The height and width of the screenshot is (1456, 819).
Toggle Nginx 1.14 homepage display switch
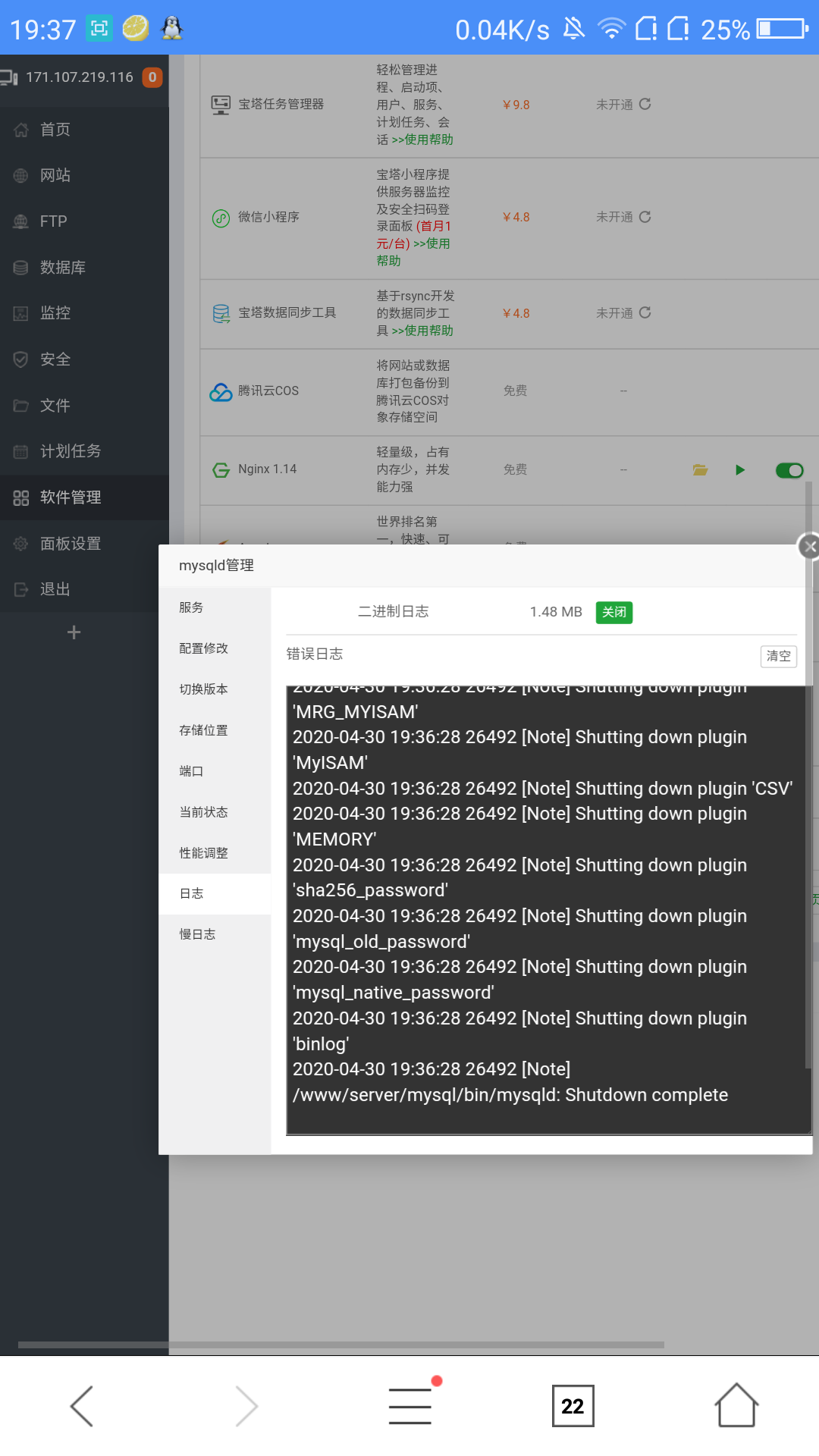click(x=789, y=471)
